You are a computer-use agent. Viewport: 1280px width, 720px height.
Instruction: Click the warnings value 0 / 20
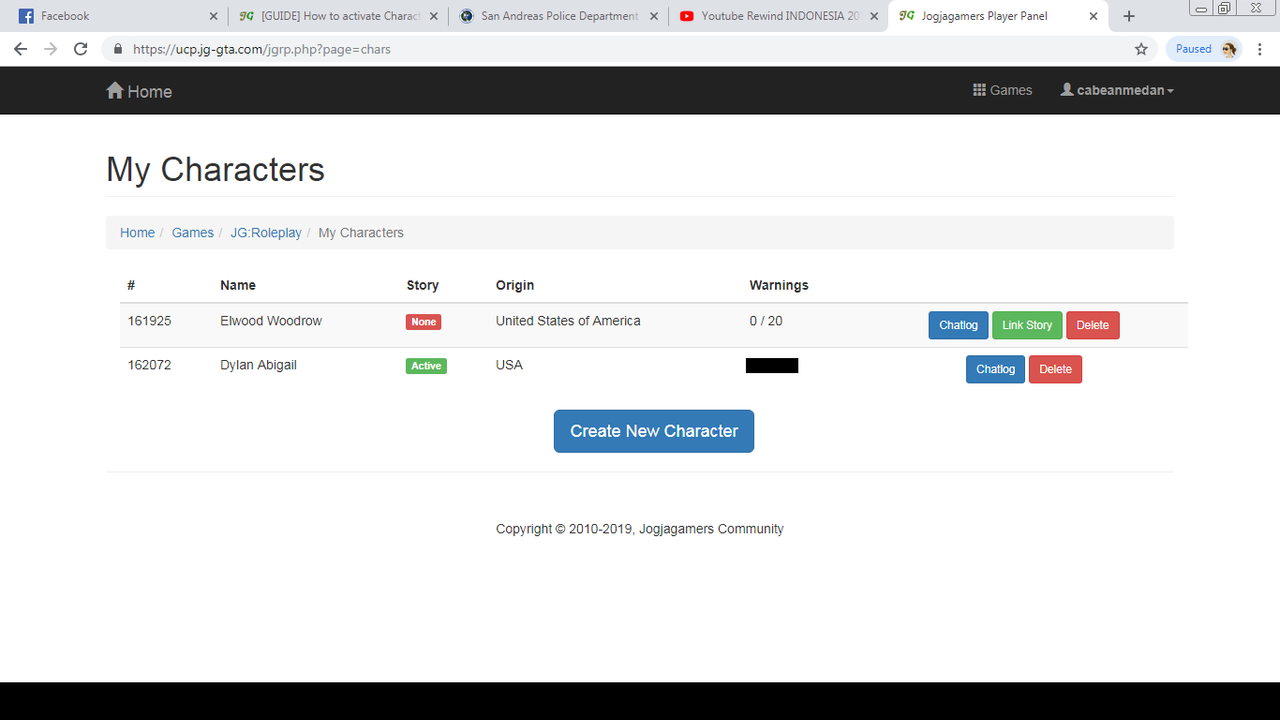coord(766,321)
